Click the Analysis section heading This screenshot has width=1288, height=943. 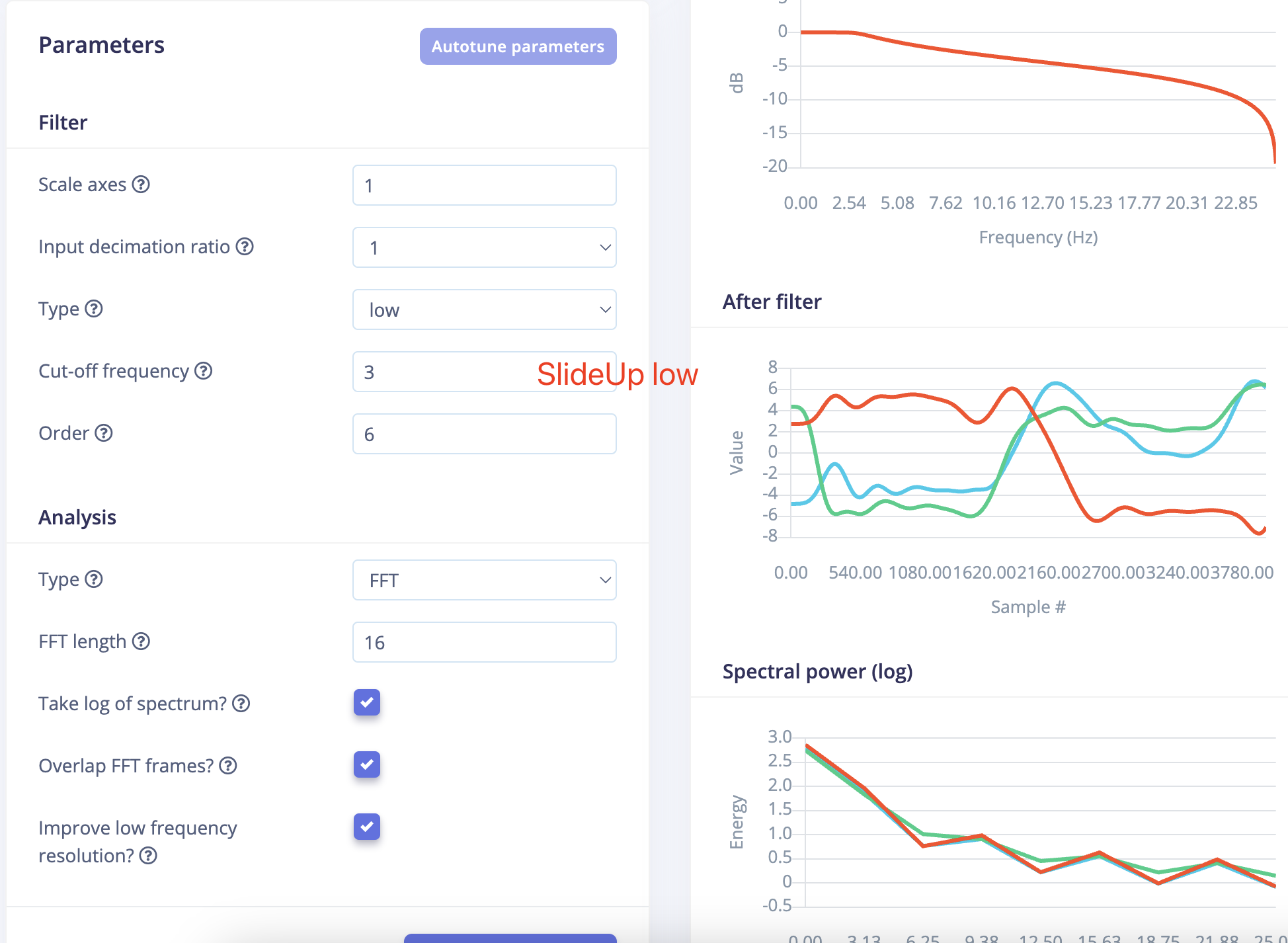pyautogui.click(x=77, y=517)
